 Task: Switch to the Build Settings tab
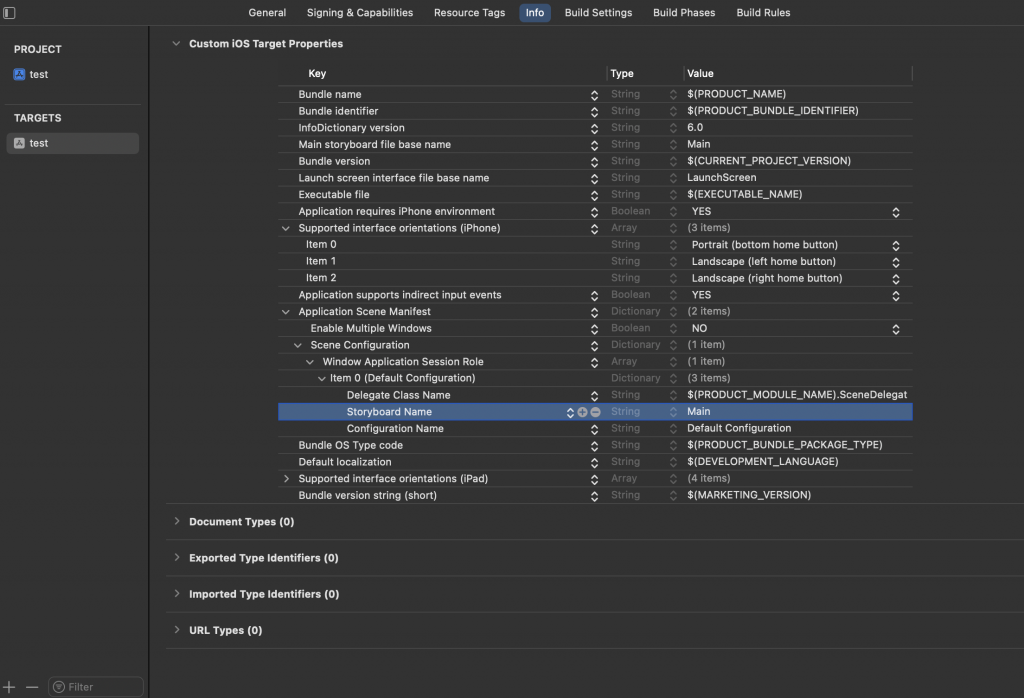598,13
